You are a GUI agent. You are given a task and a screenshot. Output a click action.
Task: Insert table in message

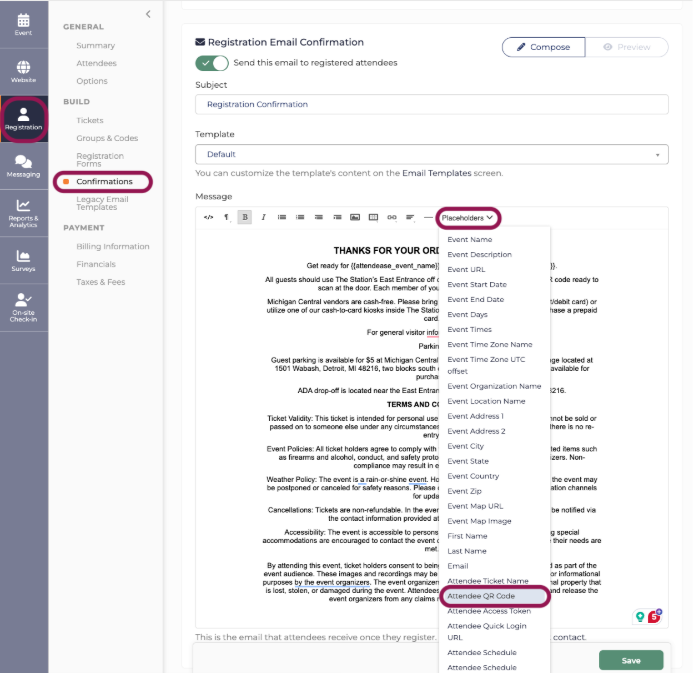[x=373, y=217]
